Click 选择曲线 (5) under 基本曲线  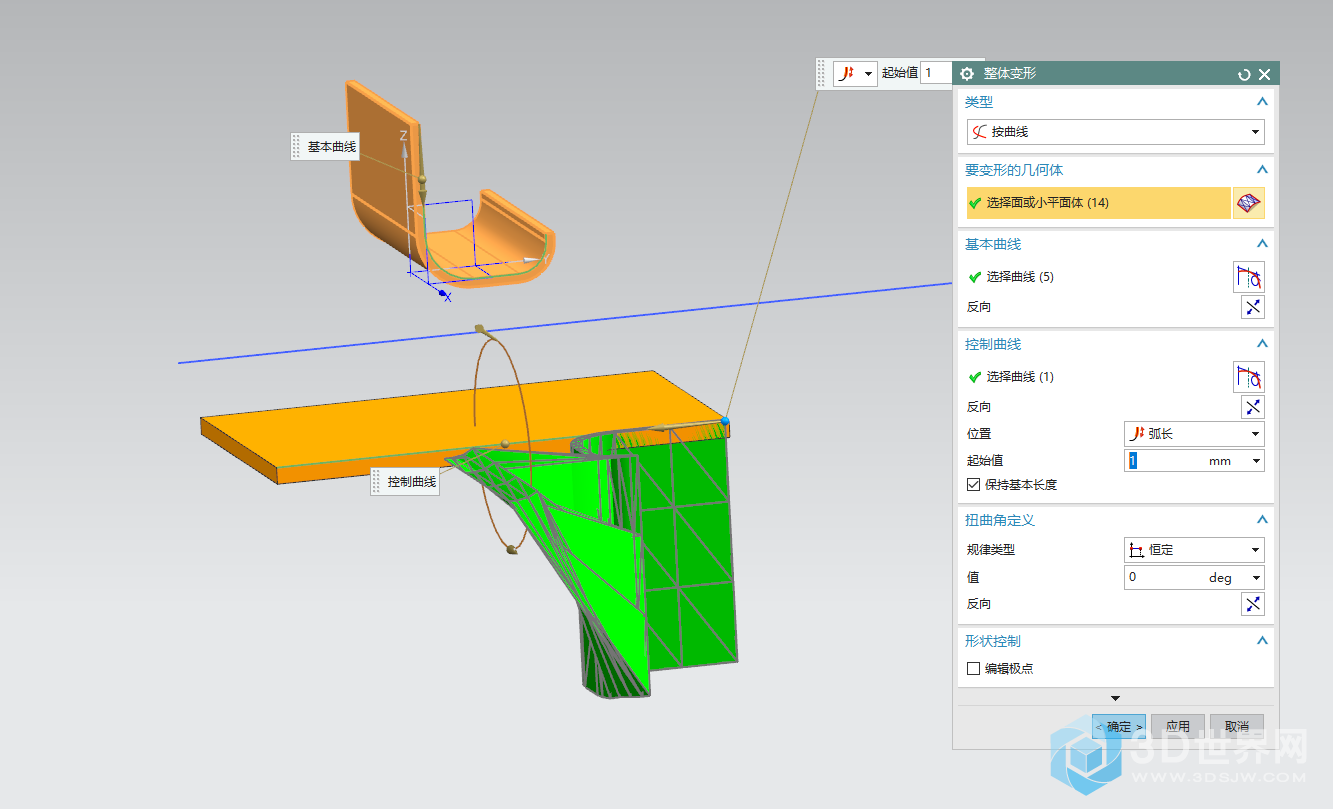1020,277
